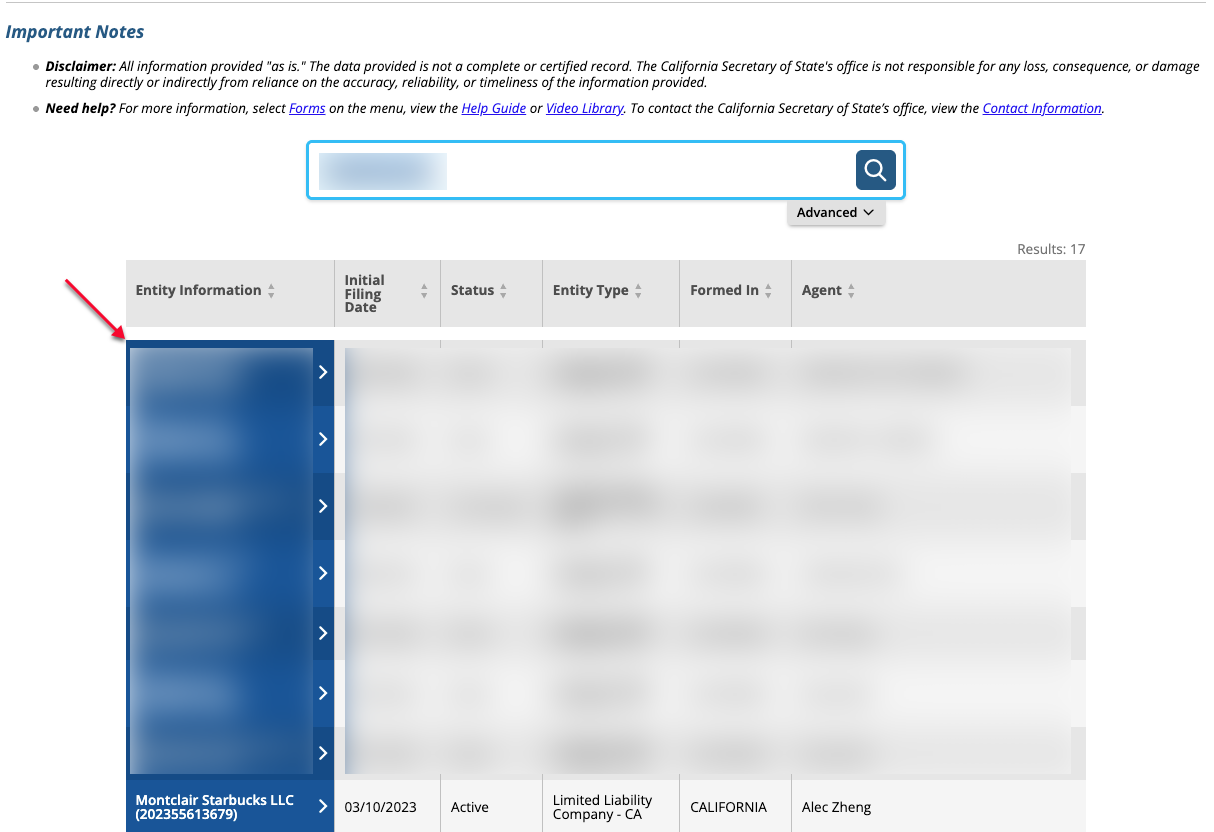Click the sort arrows beside Status
This screenshot has width=1214, height=832.
(503, 291)
